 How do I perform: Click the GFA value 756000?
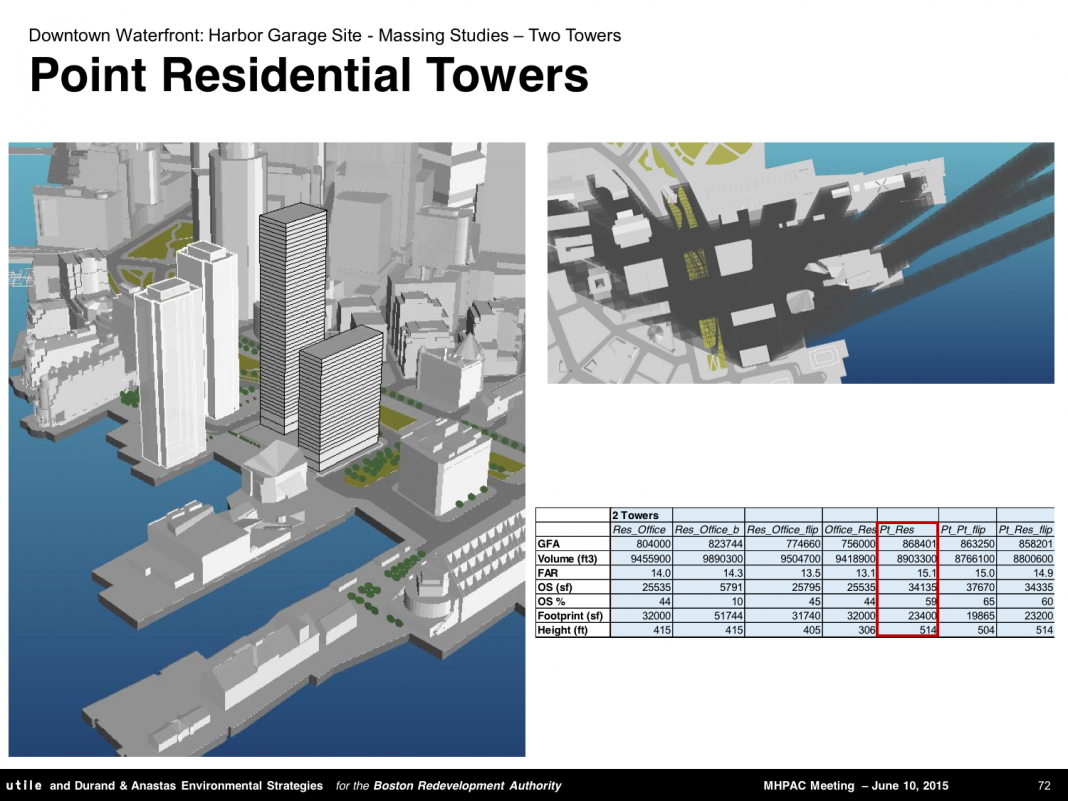(x=858, y=544)
